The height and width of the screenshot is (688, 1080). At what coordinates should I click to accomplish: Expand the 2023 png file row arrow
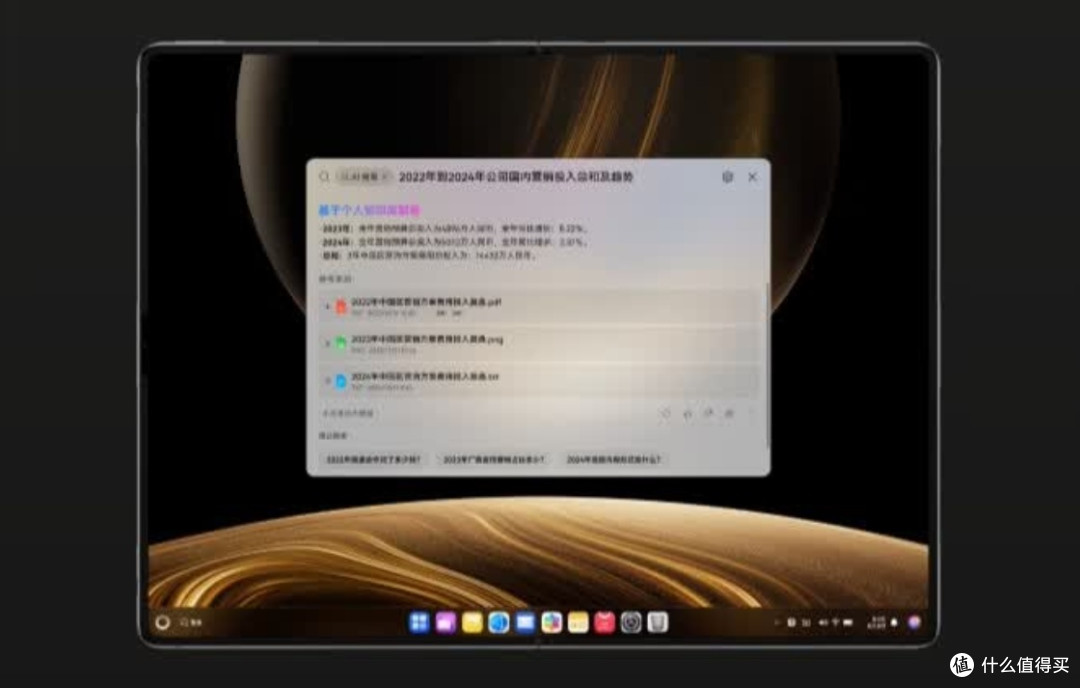tap(326, 343)
